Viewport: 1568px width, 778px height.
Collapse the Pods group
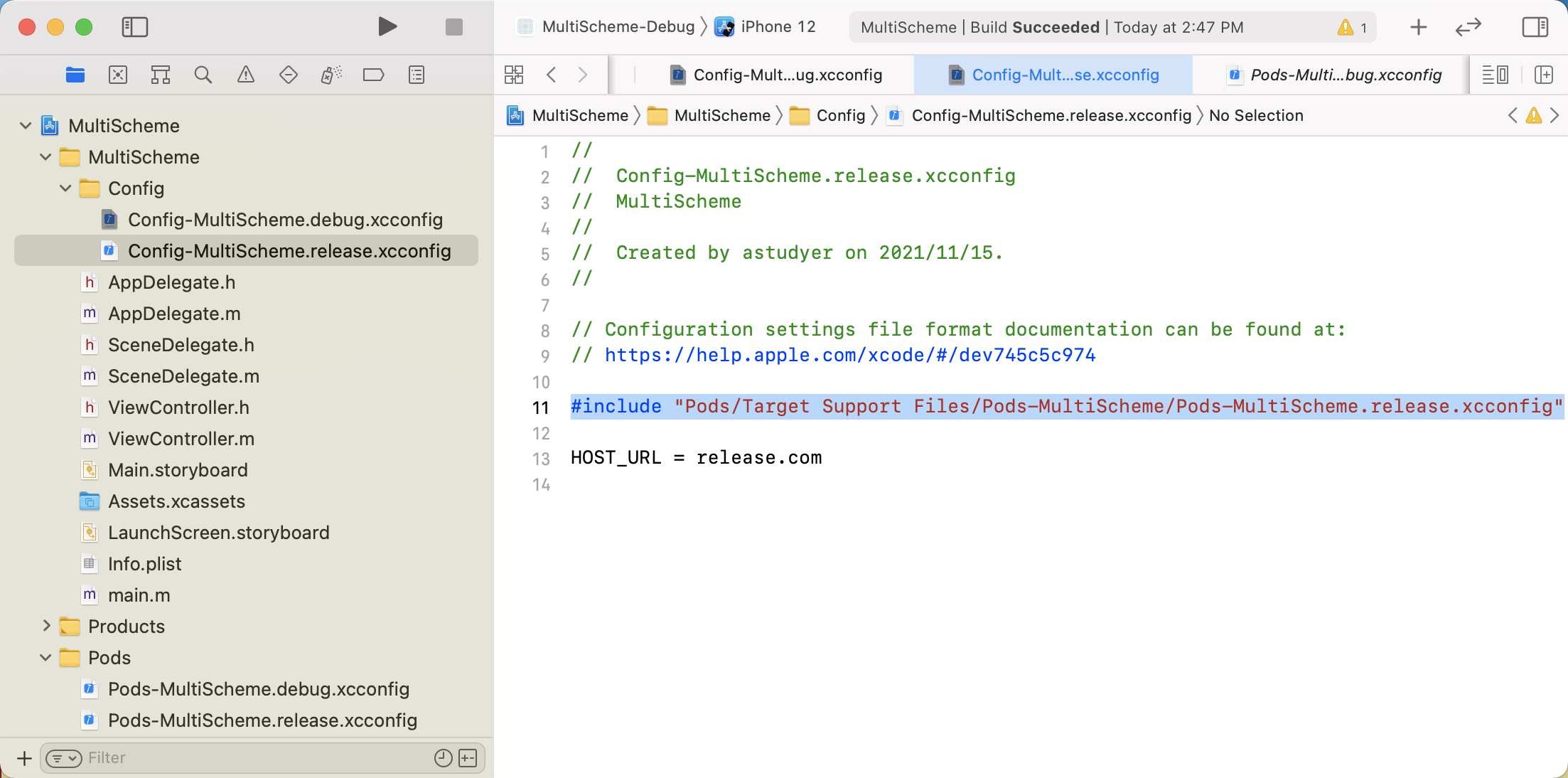[x=46, y=658]
